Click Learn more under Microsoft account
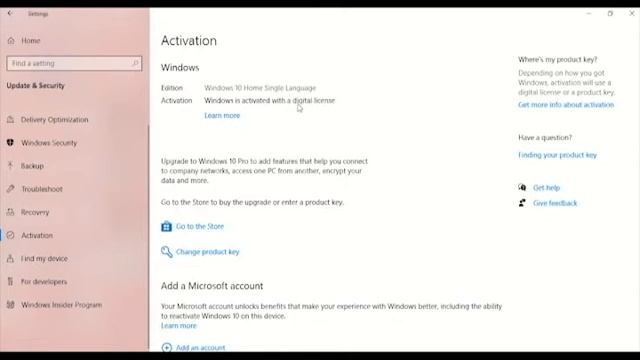 (x=179, y=326)
